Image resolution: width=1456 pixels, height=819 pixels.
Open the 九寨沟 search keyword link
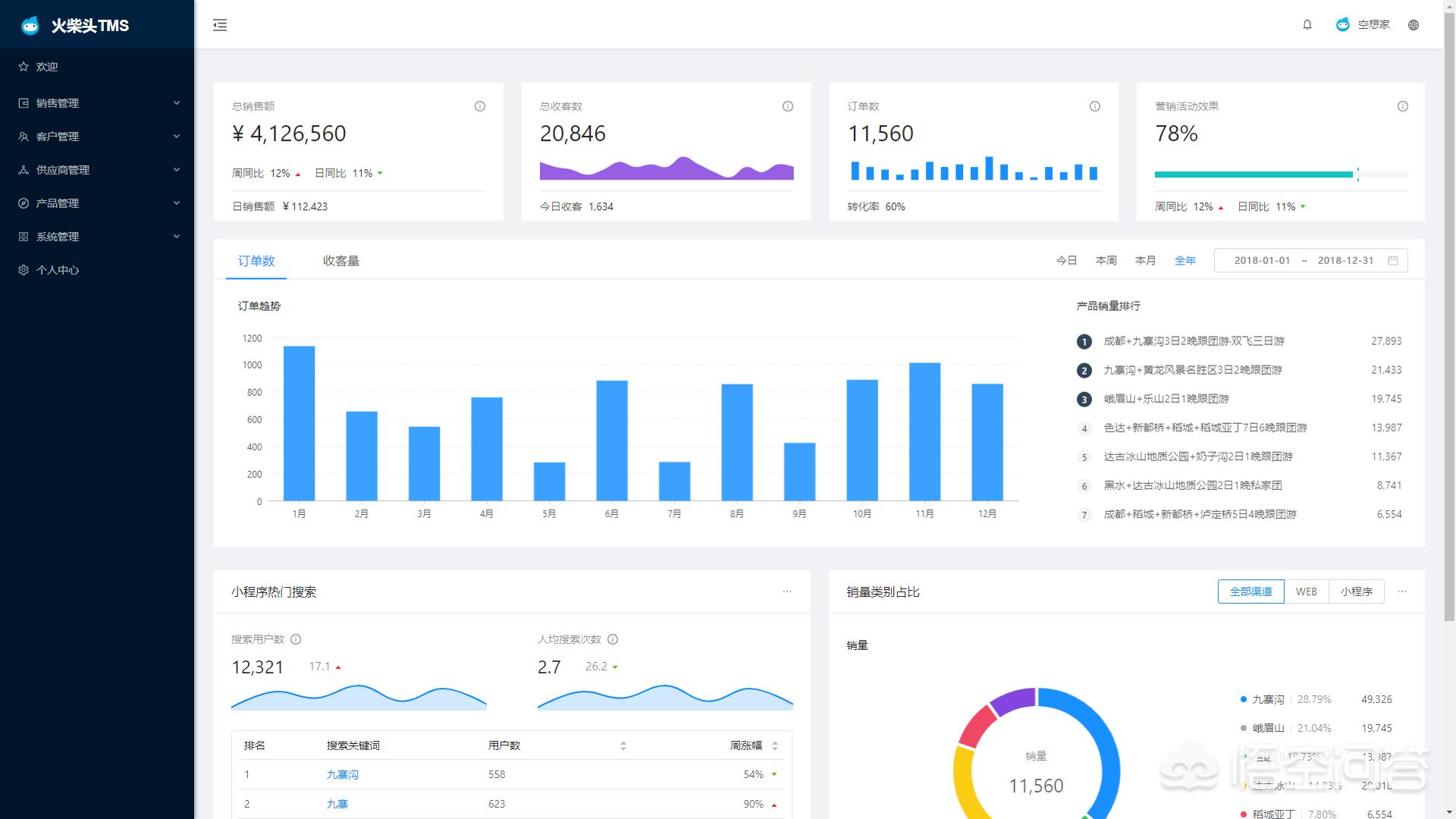pos(342,774)
